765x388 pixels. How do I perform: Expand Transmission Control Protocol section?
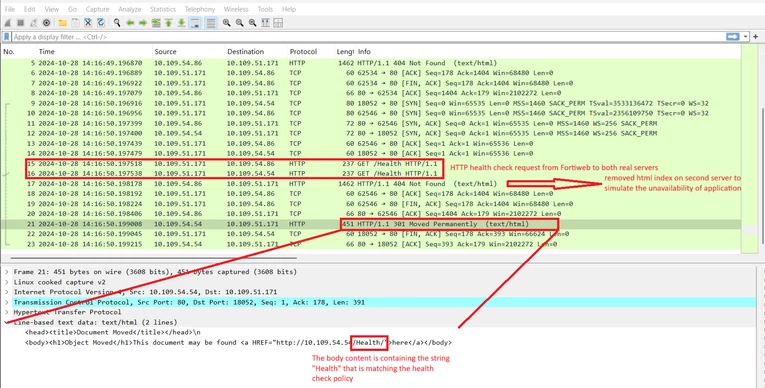pos(7,302)
